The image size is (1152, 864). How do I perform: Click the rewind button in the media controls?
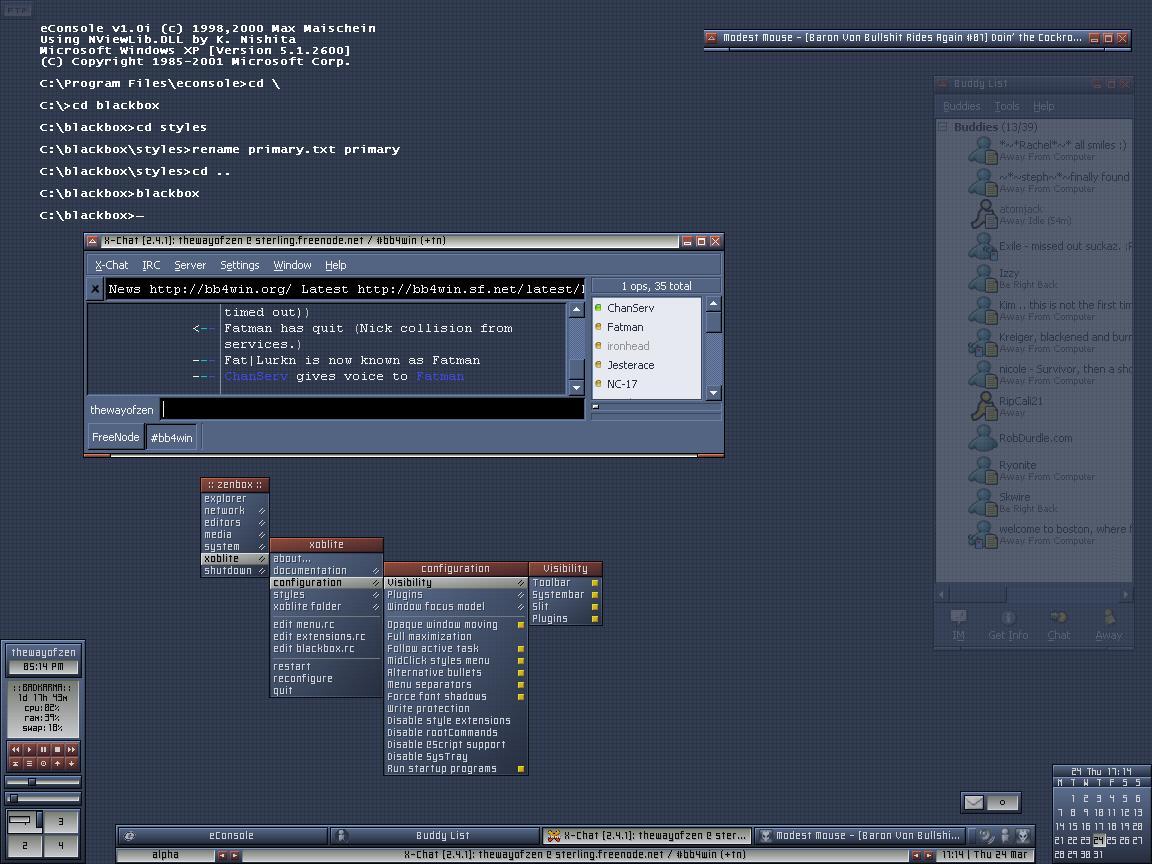point(15,749)
